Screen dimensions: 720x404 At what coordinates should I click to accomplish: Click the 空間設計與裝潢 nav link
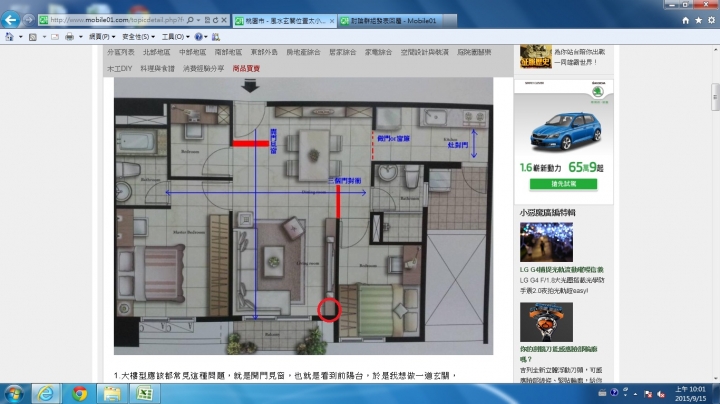pos(424,52)
